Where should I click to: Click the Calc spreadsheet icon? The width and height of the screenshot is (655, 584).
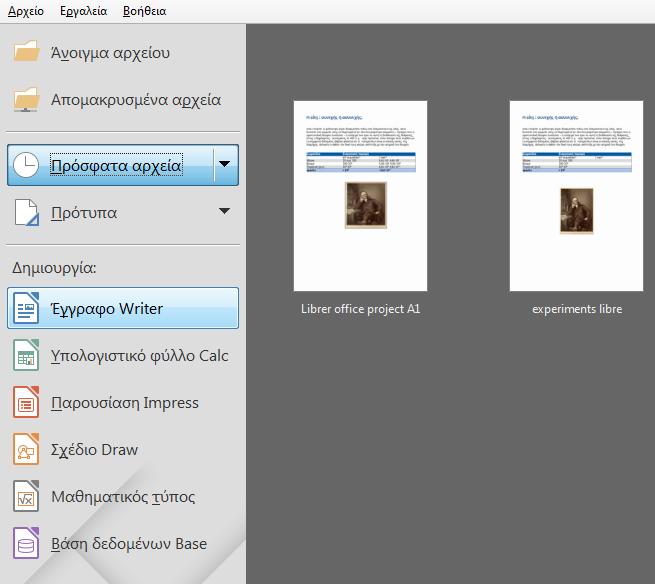(x=26, y=355)
